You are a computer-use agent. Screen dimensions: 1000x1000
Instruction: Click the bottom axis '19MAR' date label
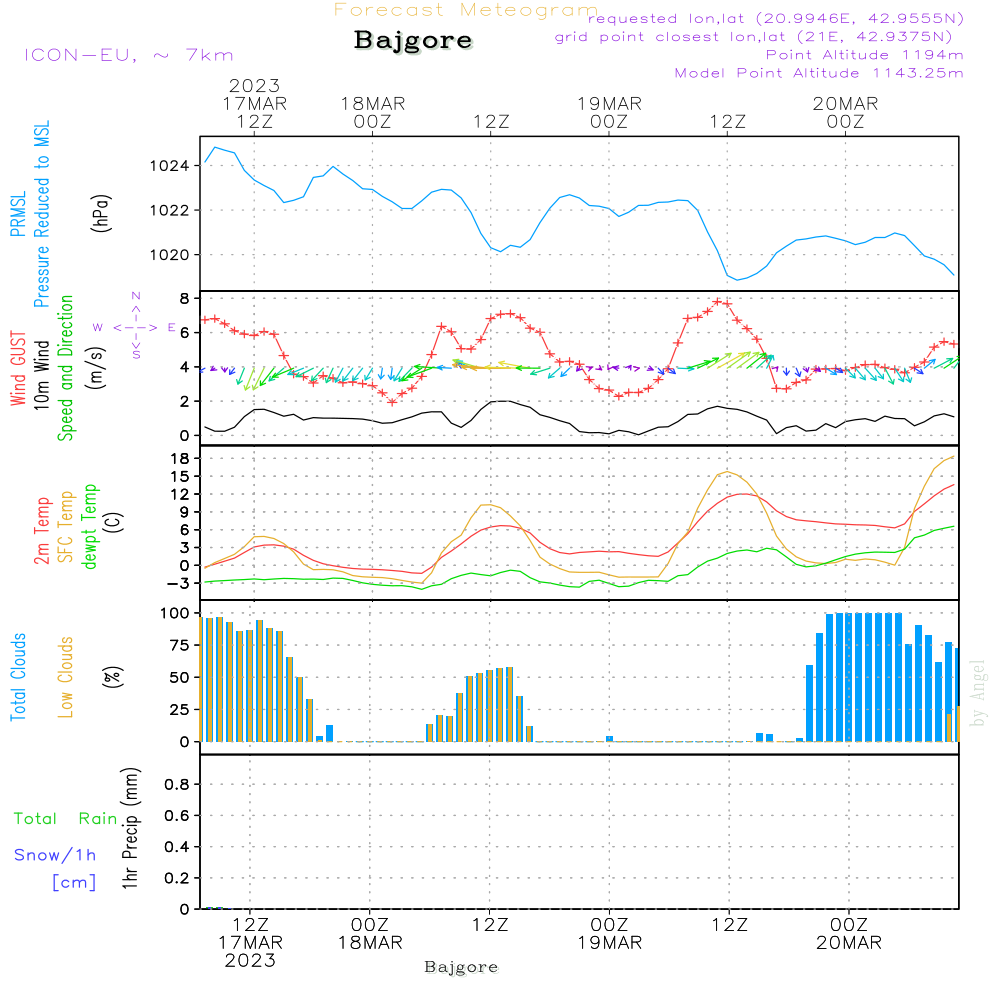pos(610,943)
